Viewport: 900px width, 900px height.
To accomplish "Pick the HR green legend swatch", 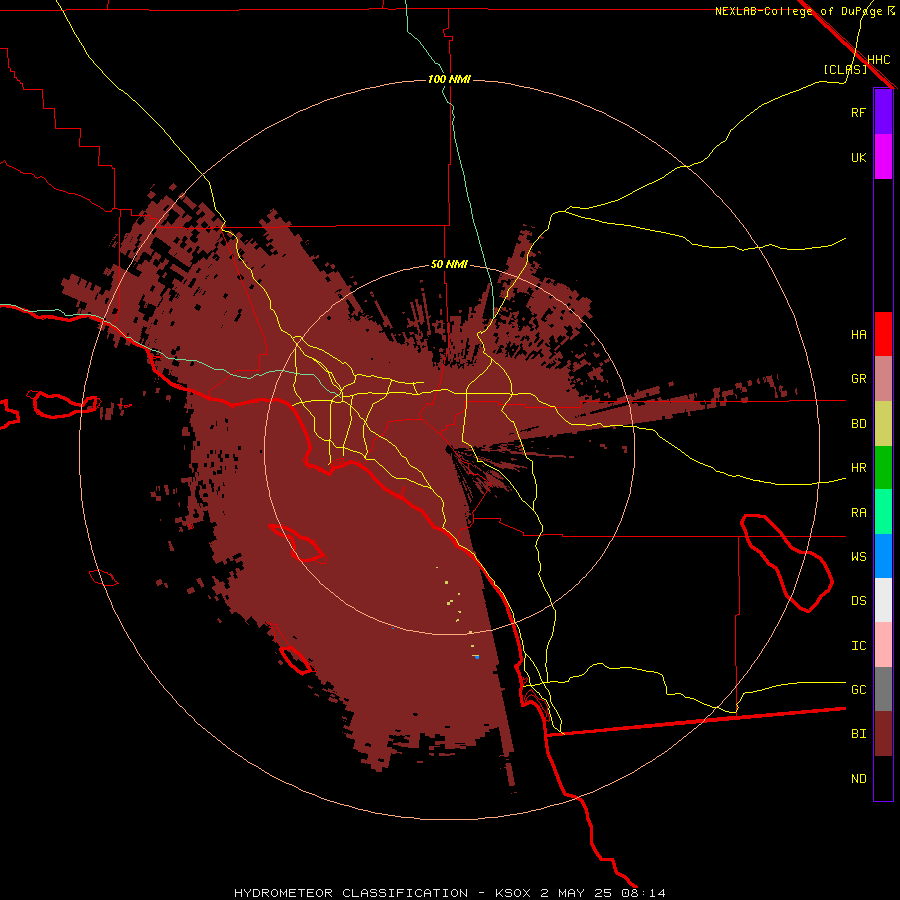I will [883, 468].
